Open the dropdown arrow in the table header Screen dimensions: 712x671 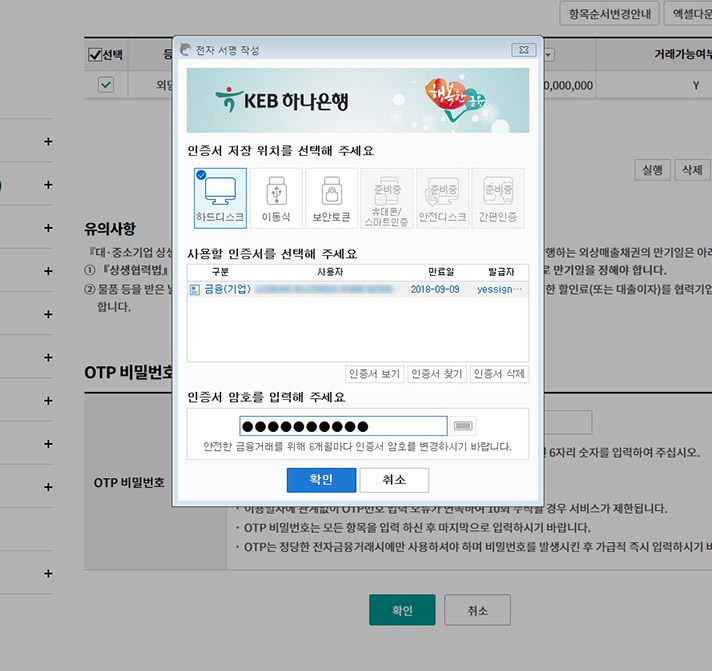click(x=549, y=55)
